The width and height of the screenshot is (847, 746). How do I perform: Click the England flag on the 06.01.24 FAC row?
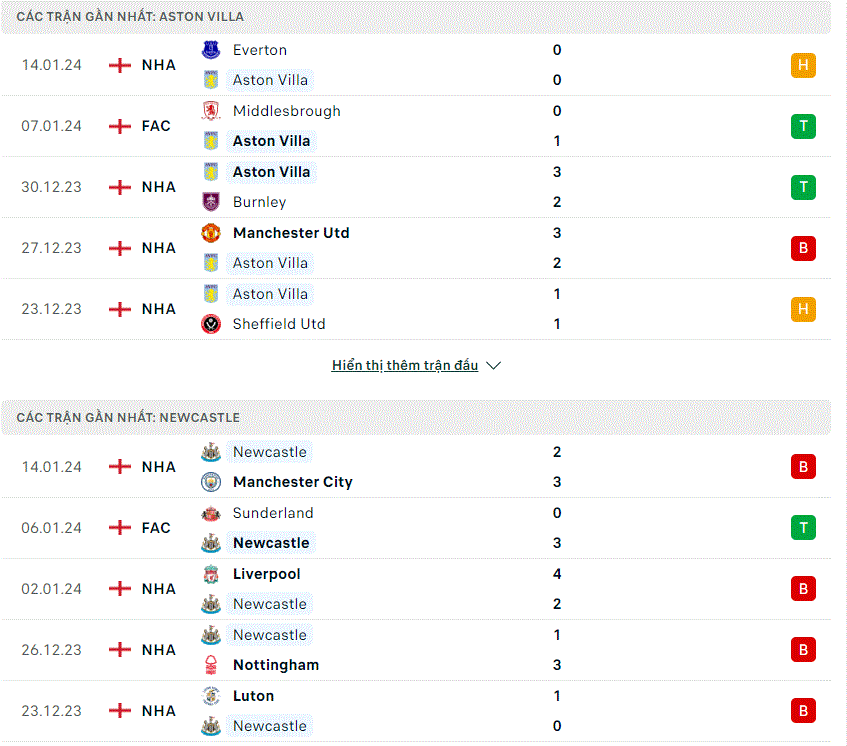click(120, 528)
